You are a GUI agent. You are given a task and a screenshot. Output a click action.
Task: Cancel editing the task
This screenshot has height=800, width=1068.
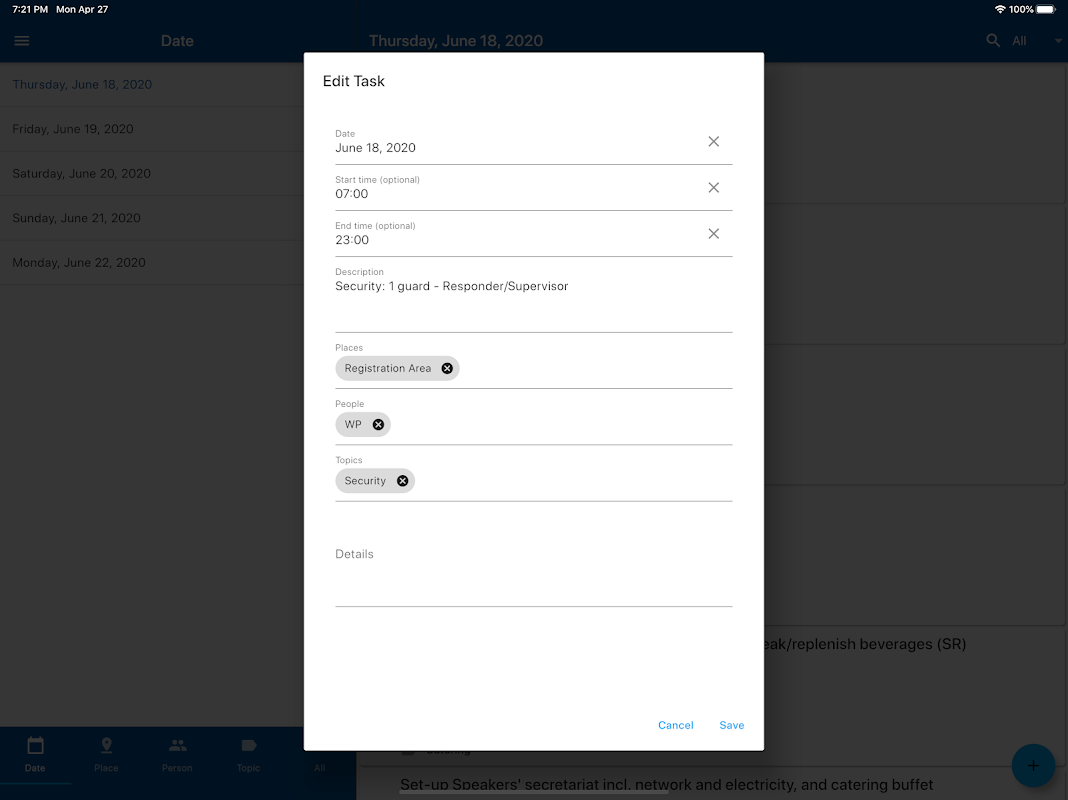tap(676, 725)
